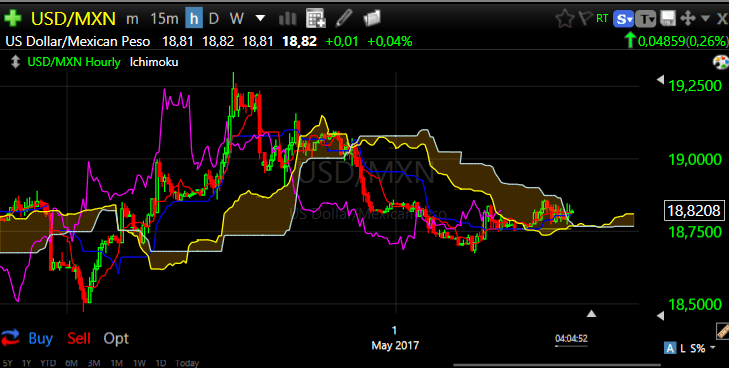Click the four-arrow move icon
Screen dimensions: 729x368
[688, 19]
